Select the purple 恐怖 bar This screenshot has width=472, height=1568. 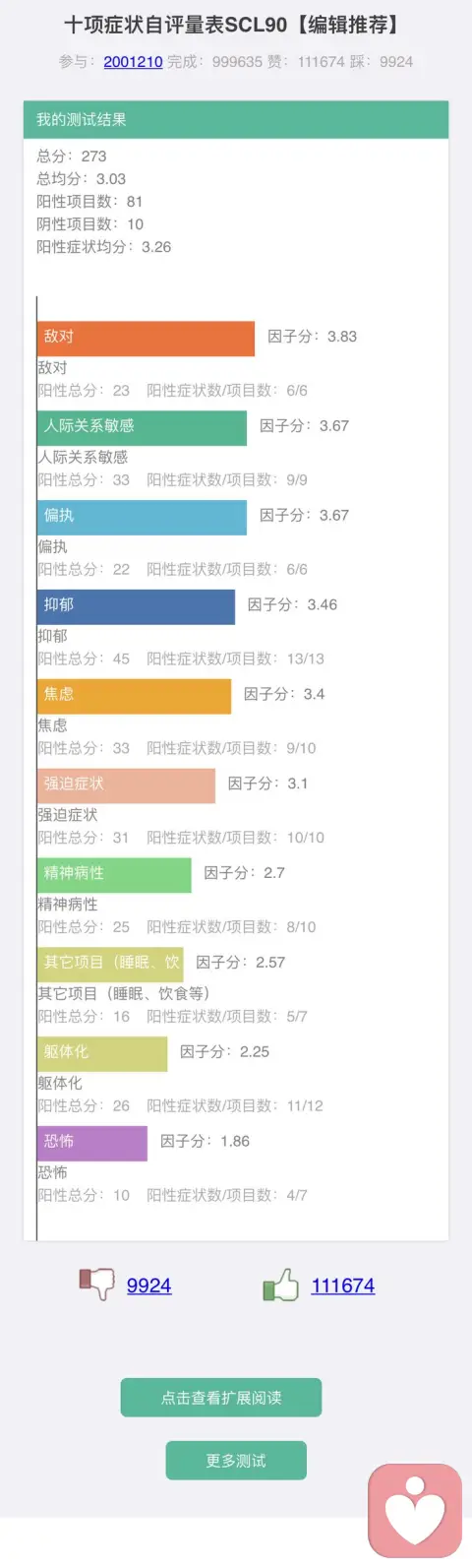coord(92,1143)
